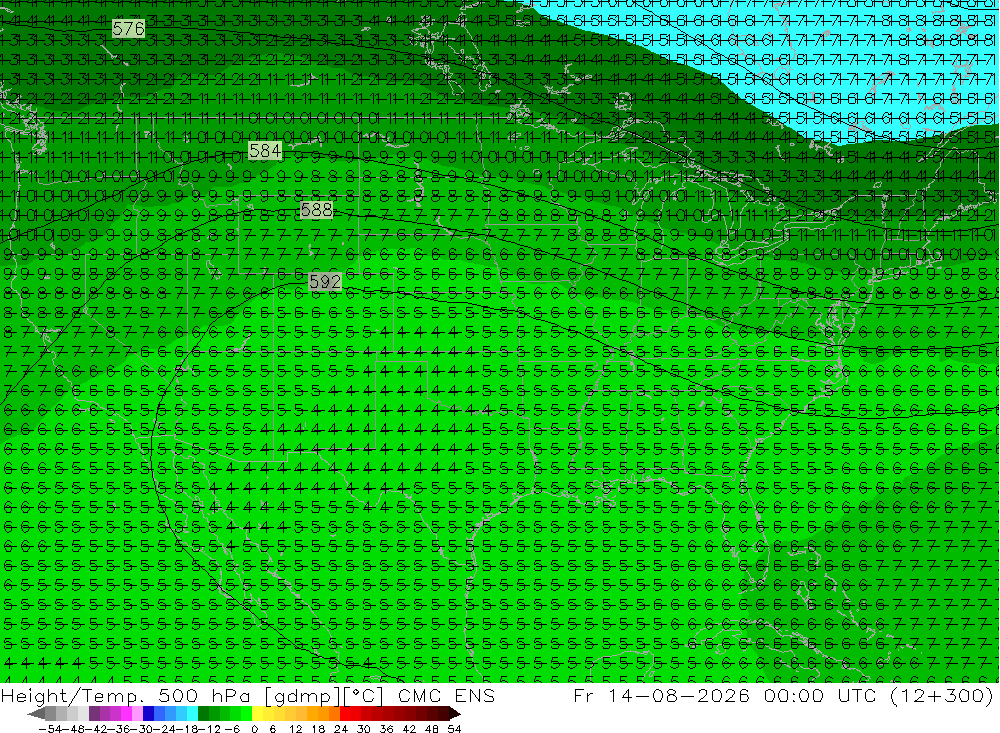This screenshot has height=733, width=1000.
Task: Click the '-6' legend value
Action: [x=232, y=729]
